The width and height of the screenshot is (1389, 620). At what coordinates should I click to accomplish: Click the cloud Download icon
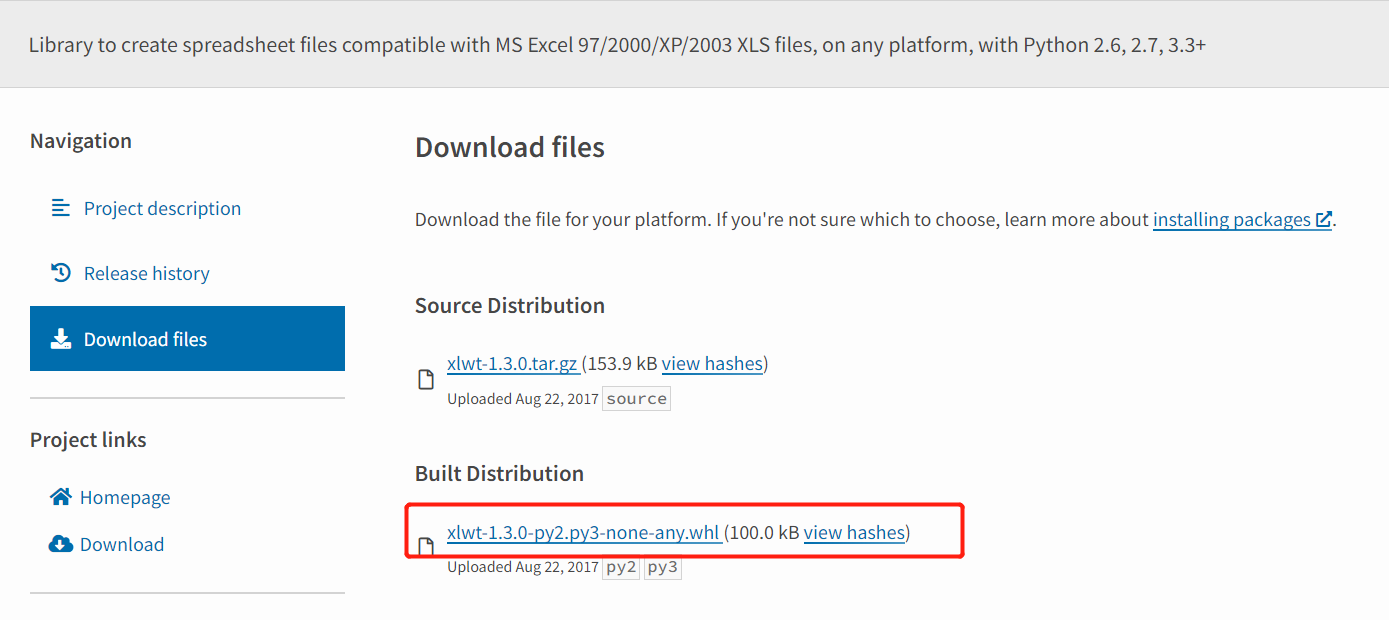[61, 544]
